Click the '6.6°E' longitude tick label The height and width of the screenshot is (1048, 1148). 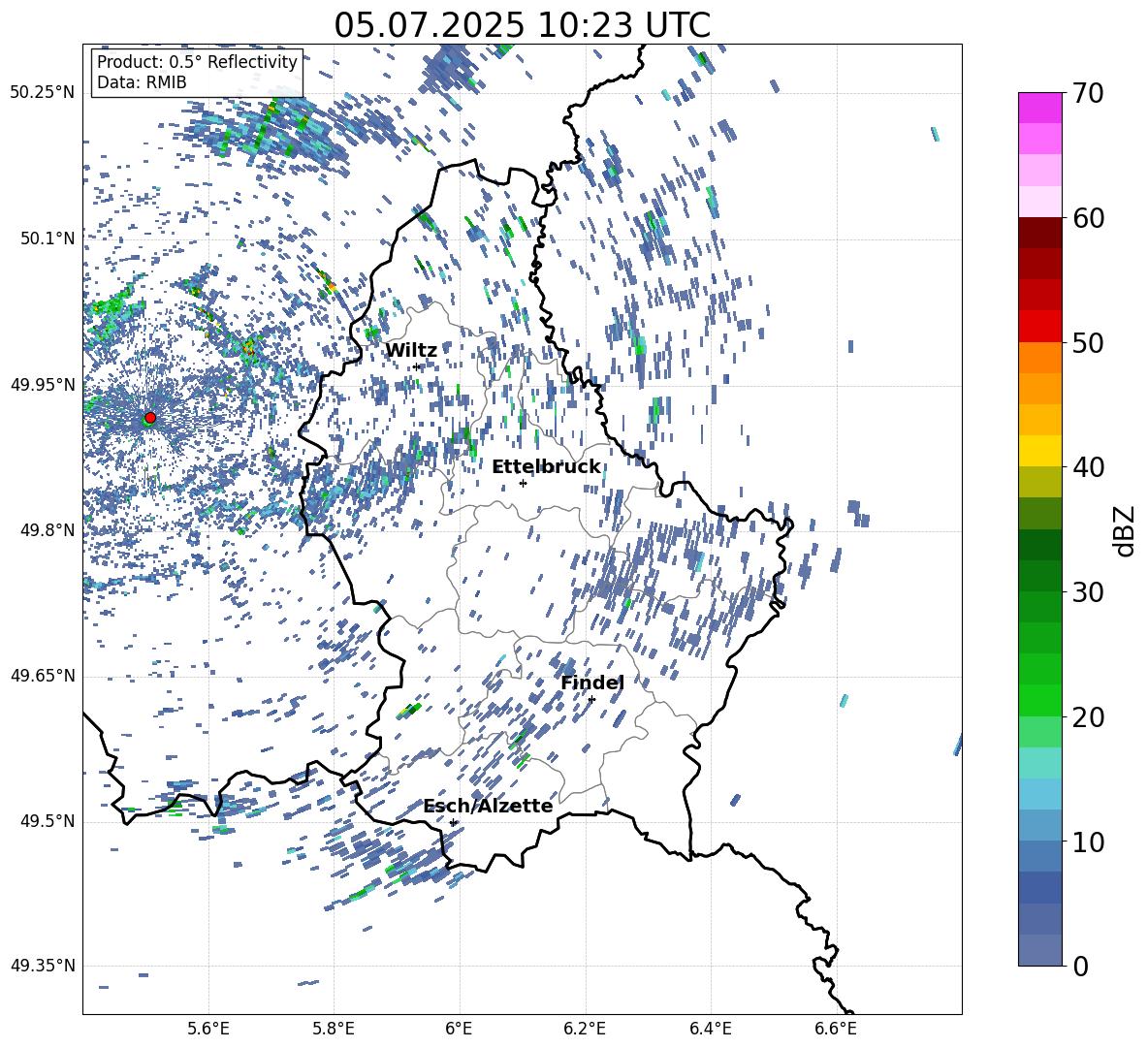(836, 1029)
